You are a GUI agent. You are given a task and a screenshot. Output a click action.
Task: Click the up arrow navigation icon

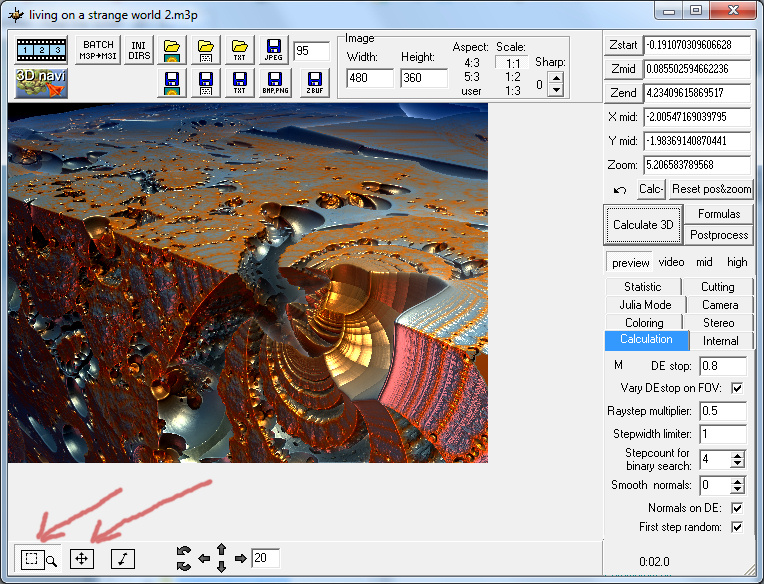click(x=222, y=549)
